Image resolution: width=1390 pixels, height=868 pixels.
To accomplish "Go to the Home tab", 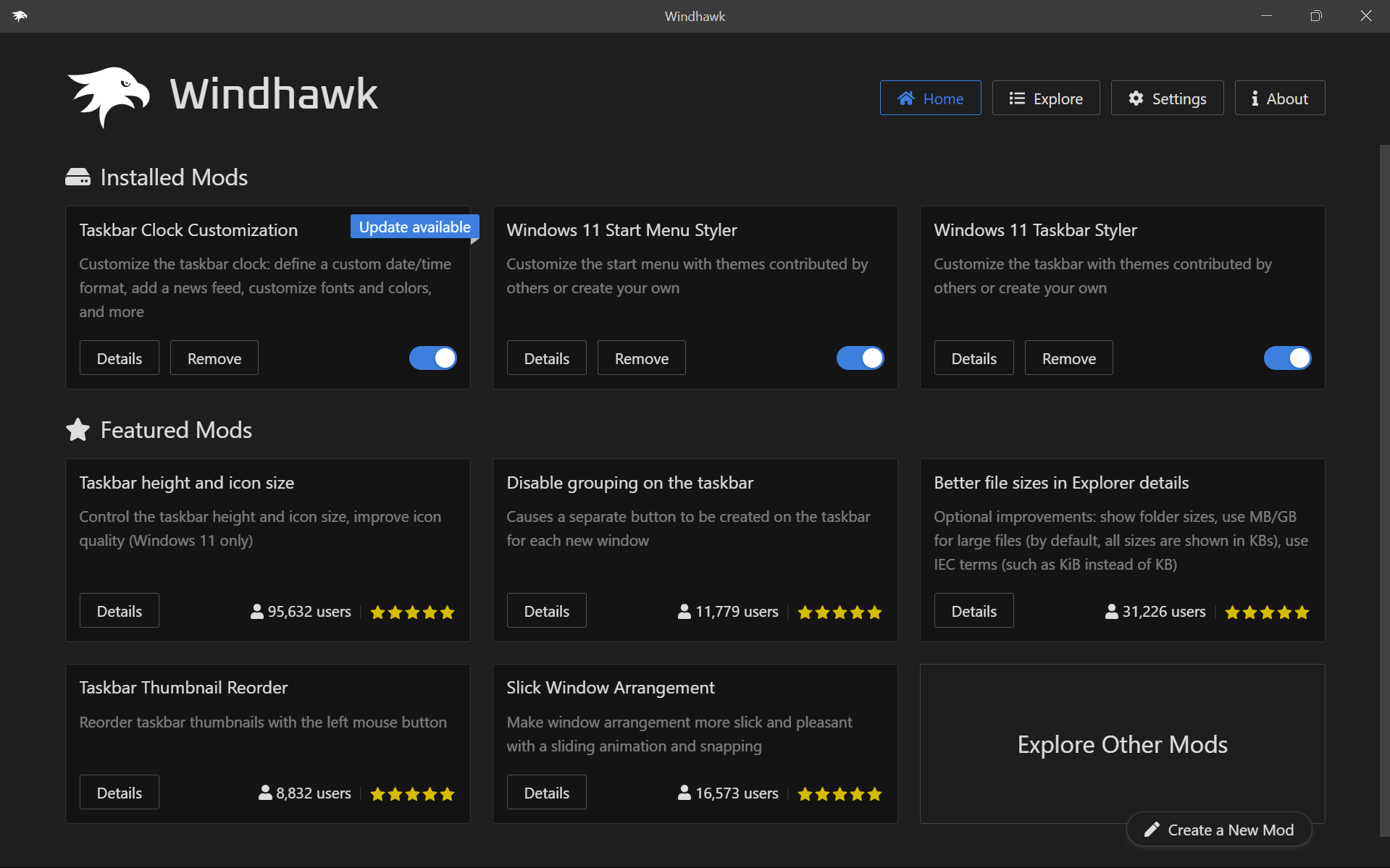I will coord(930,98).
